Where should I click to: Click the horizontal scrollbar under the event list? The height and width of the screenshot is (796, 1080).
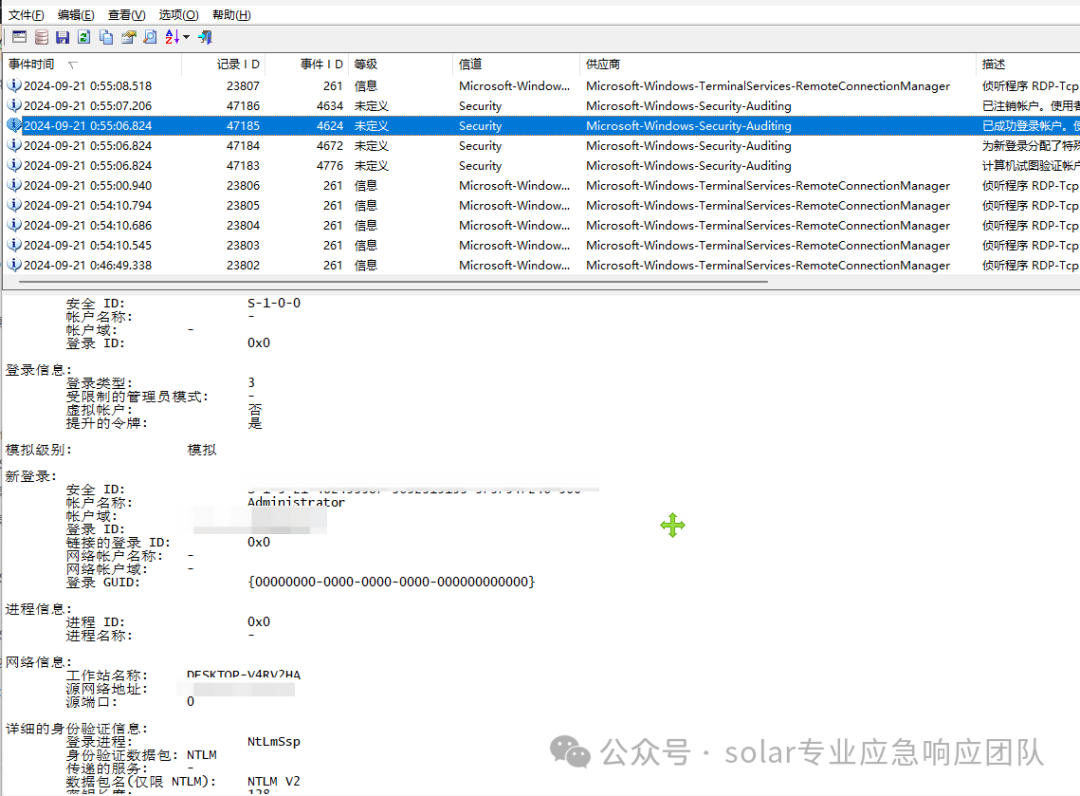(393, 282)
